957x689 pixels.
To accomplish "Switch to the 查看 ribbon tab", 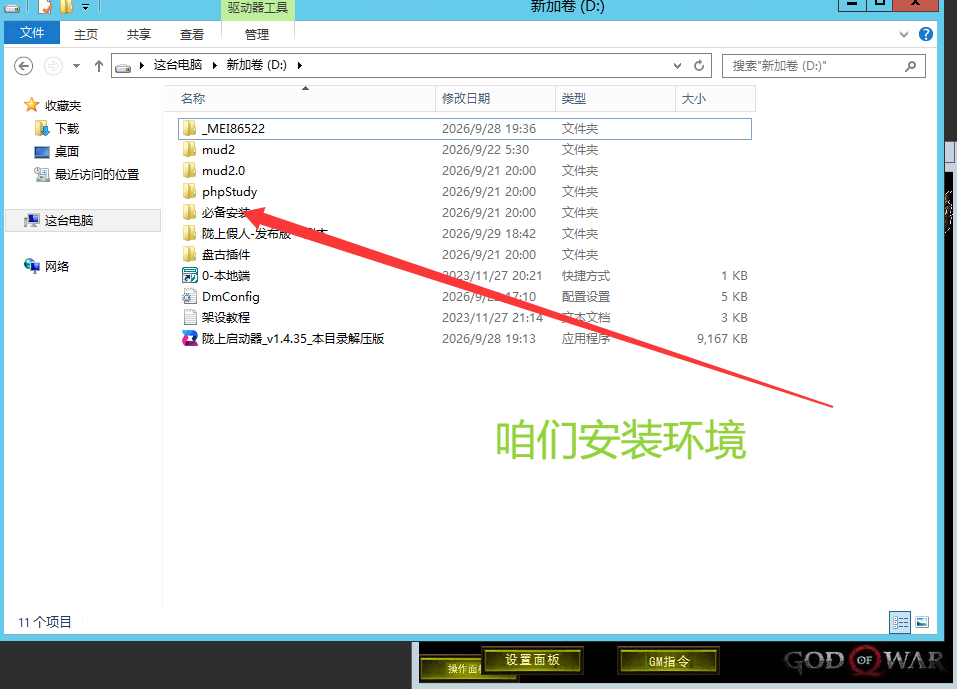I will pyautogui.click(x=192, y=35).
